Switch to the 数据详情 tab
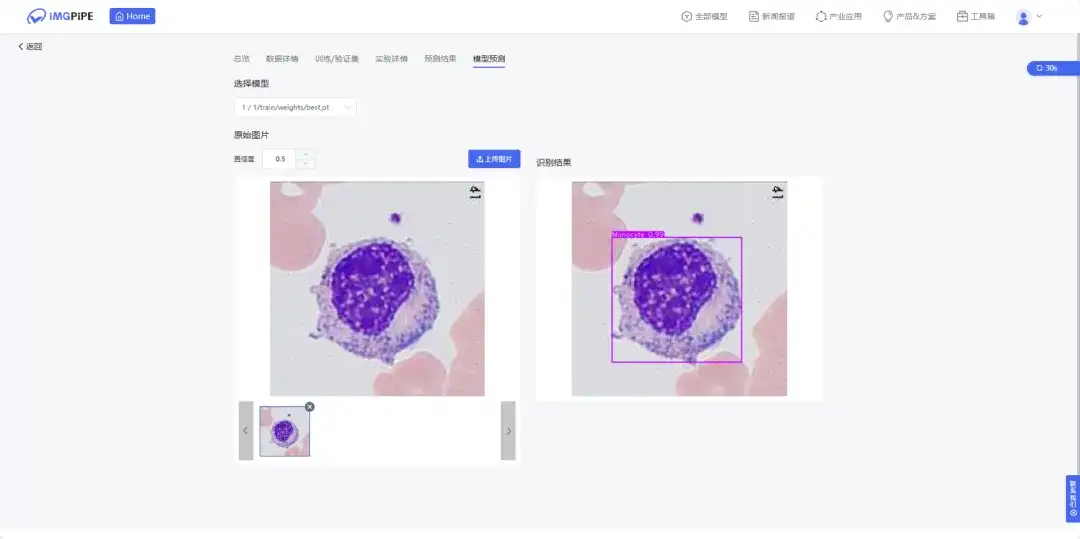 tap(282, 59)
